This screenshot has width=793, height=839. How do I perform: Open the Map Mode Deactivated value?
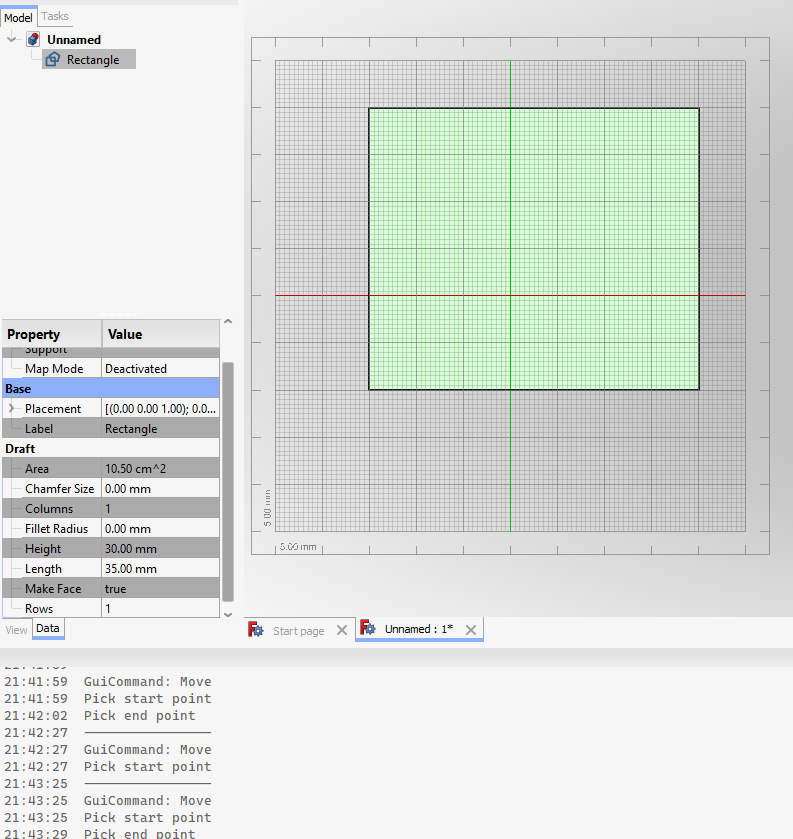160,369
